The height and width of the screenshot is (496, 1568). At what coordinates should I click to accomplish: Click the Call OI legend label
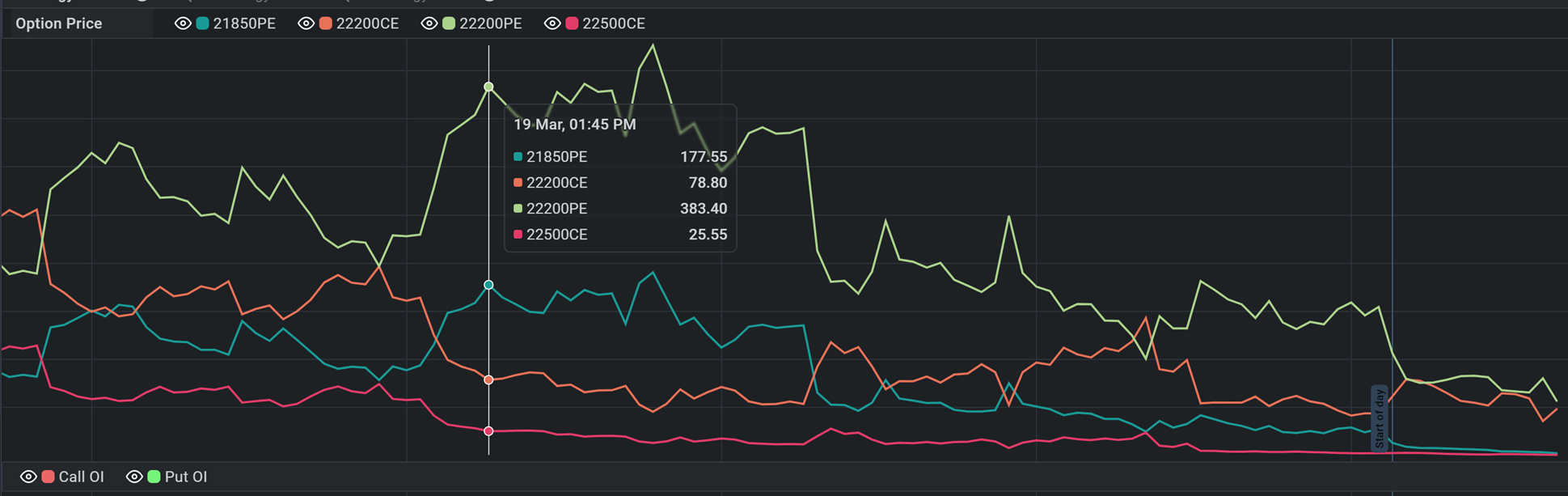[x=81, y=477]
